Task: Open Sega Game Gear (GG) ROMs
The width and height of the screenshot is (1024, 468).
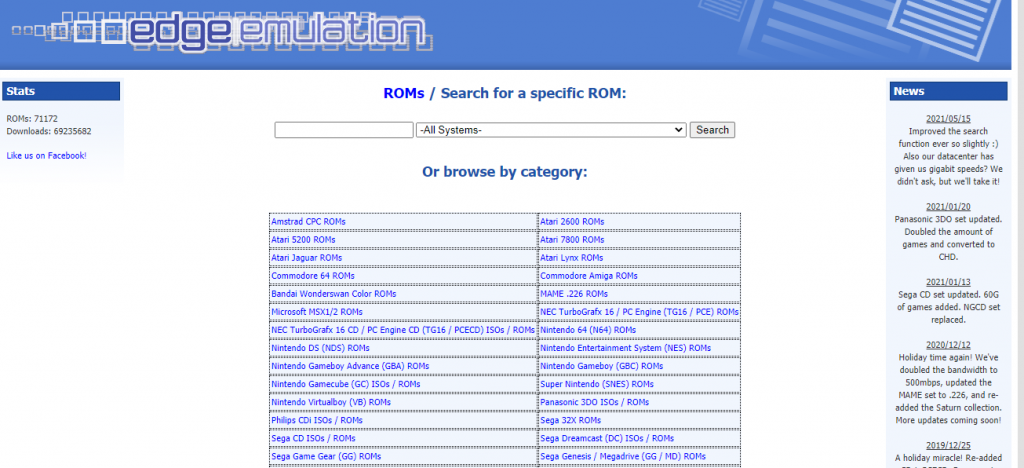Action: [326, 457]
